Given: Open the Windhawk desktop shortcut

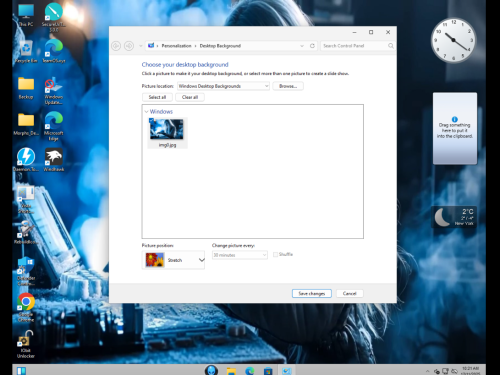Looking at the screenshot, I should pos(54,159).
